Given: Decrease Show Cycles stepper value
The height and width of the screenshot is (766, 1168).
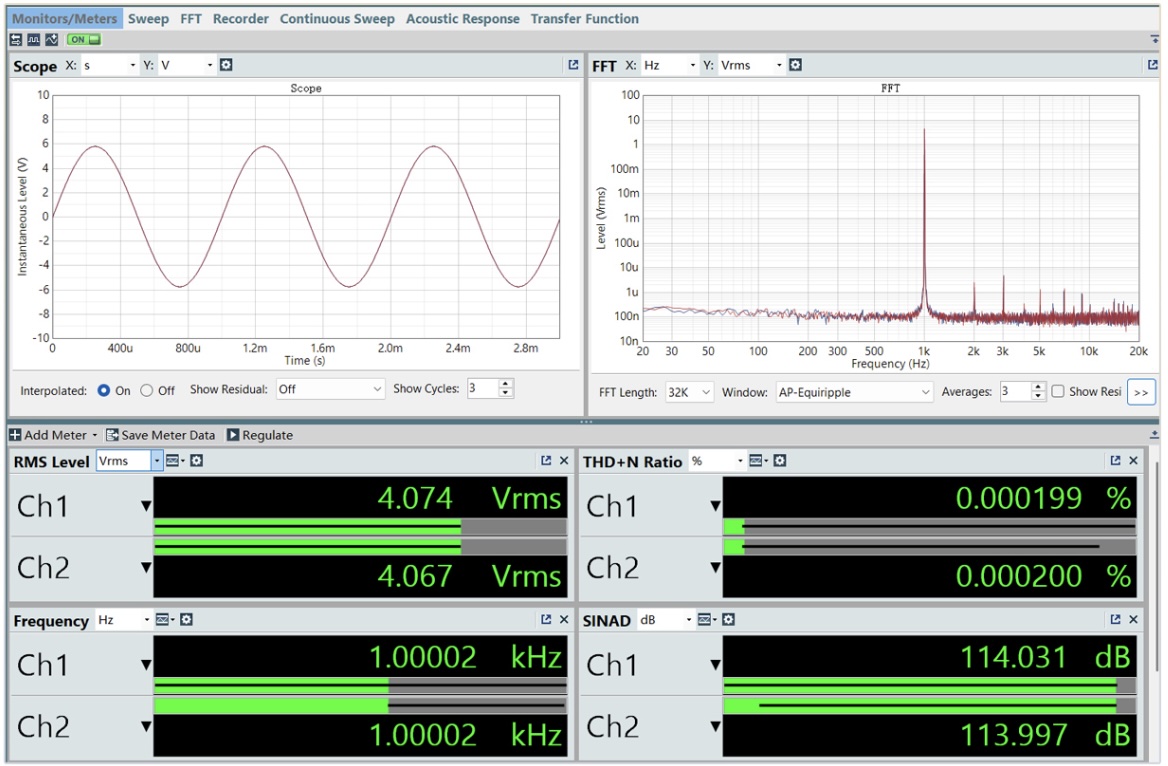Looking at the screenshot, I should pyautogui.click(x=506, y=393).
